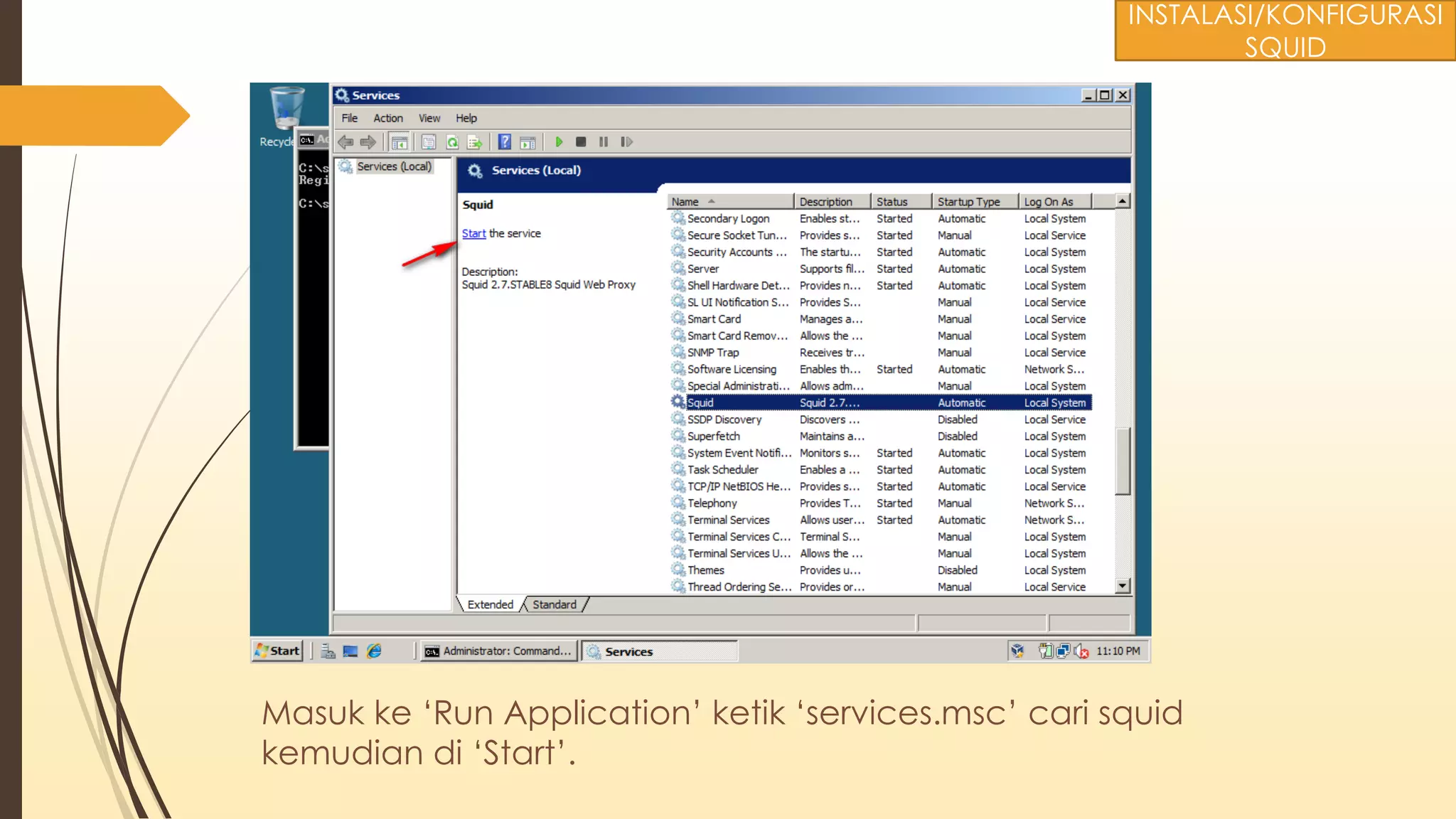Click the green Start Service play icon

pos(559,142)
